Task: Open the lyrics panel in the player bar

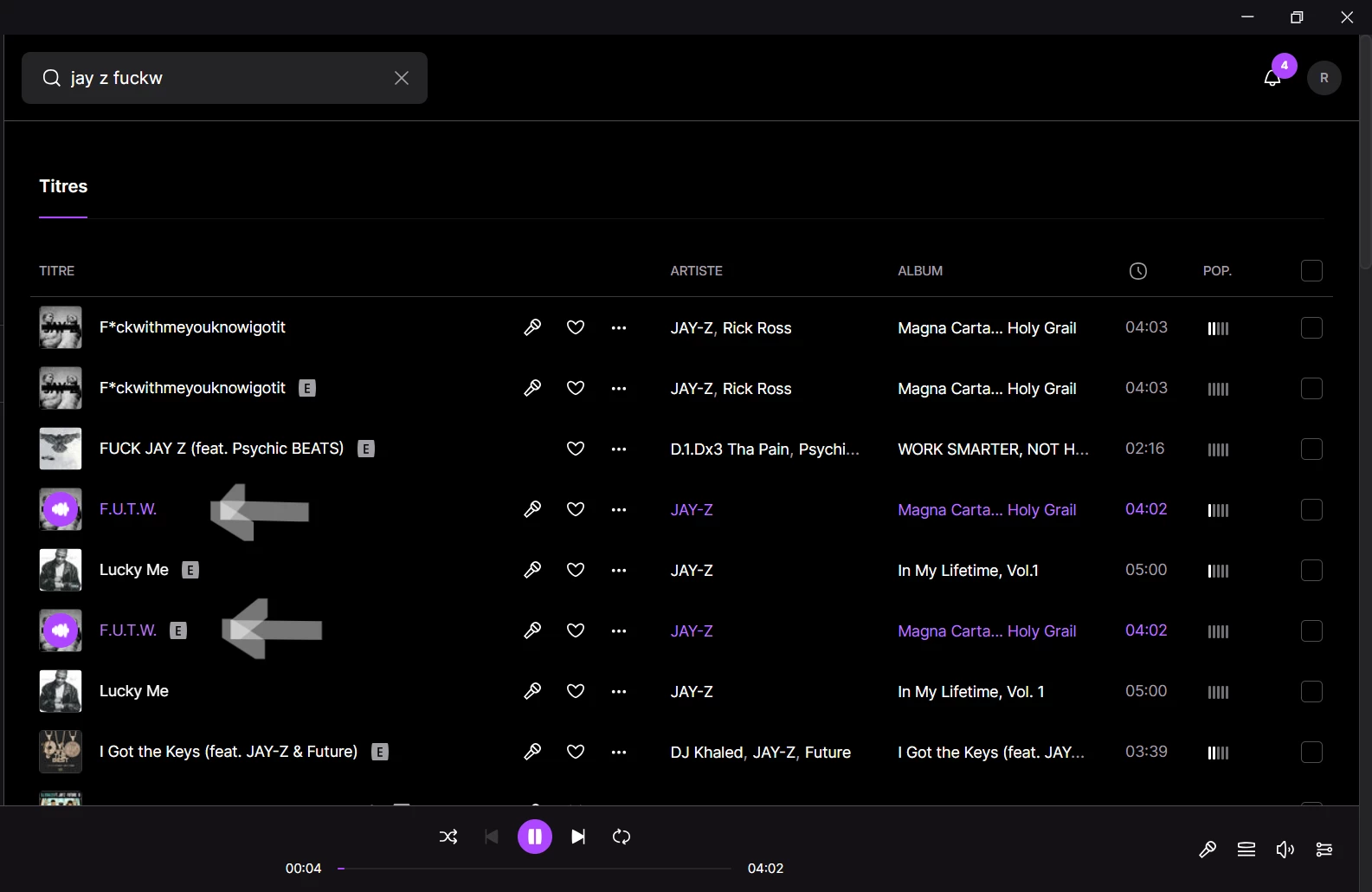Action: (1208, 850)
